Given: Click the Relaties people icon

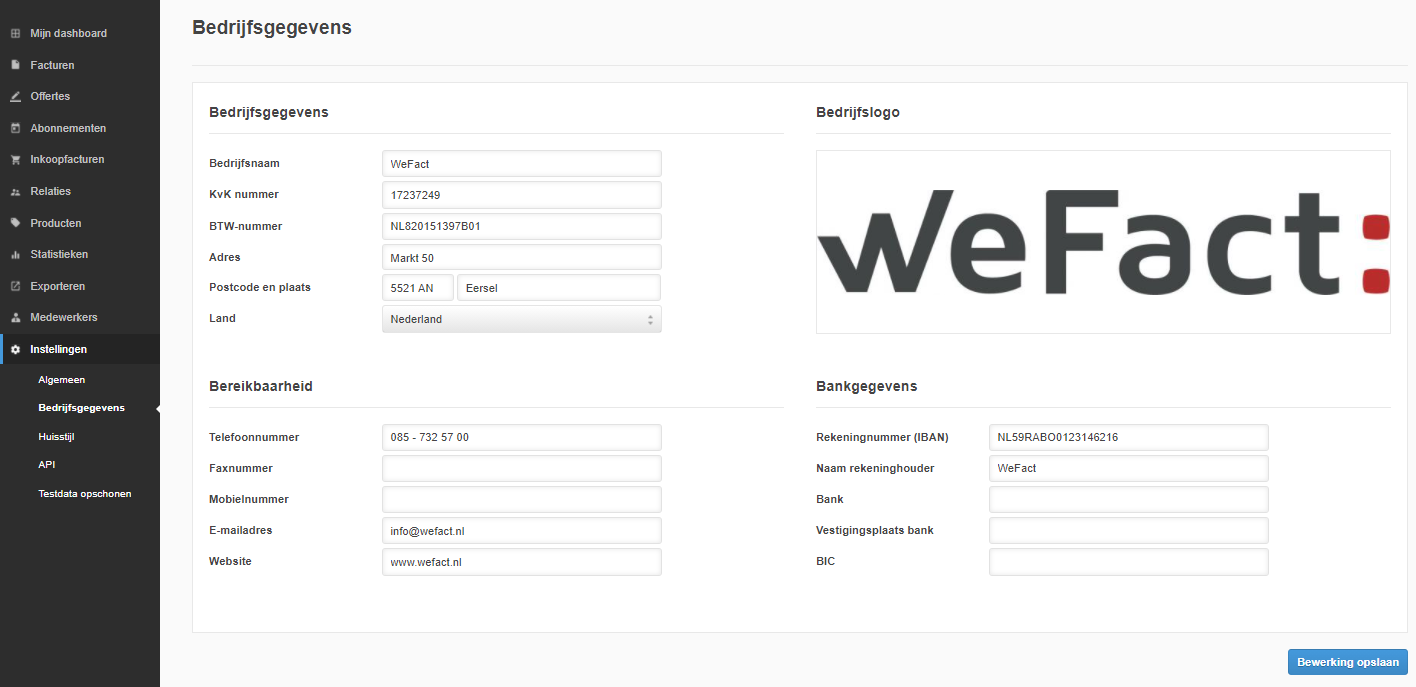Looking at the screenshot, I should point(15,191).
